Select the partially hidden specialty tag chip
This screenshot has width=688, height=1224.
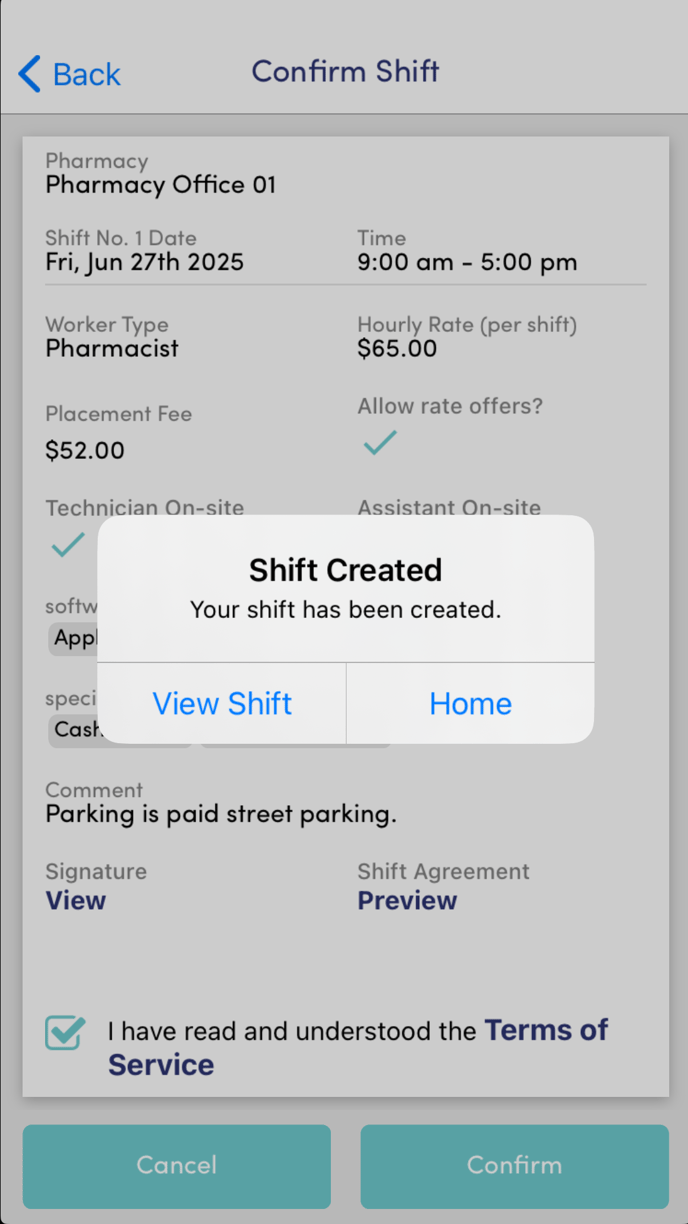73,730
